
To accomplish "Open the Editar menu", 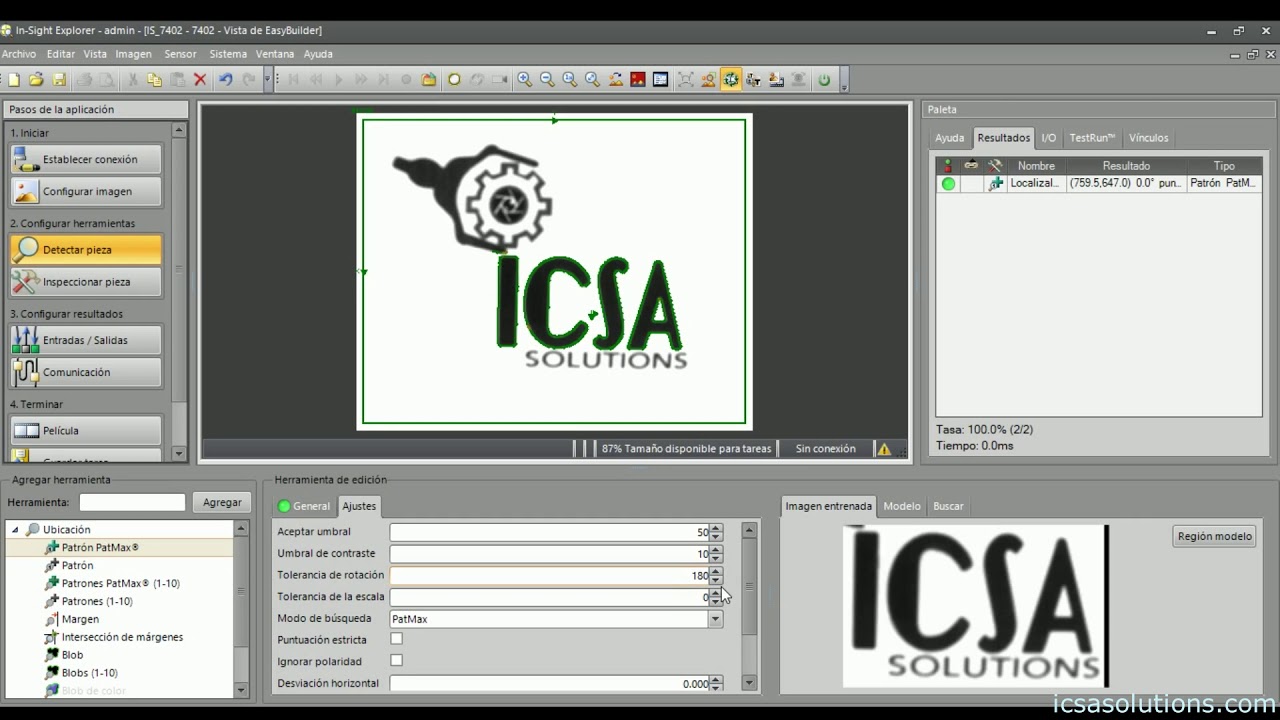I will click(61, 54).
